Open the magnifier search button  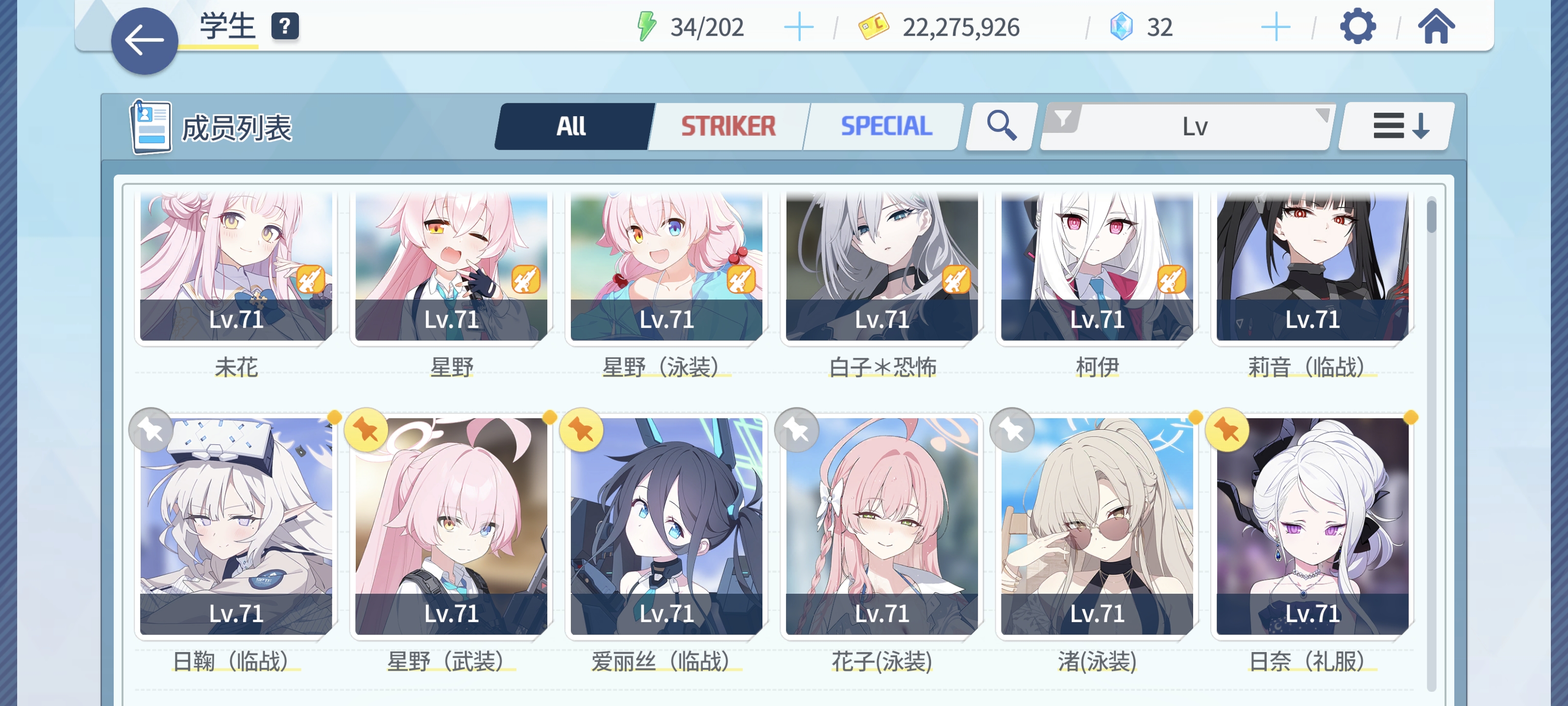point(1001,126)
